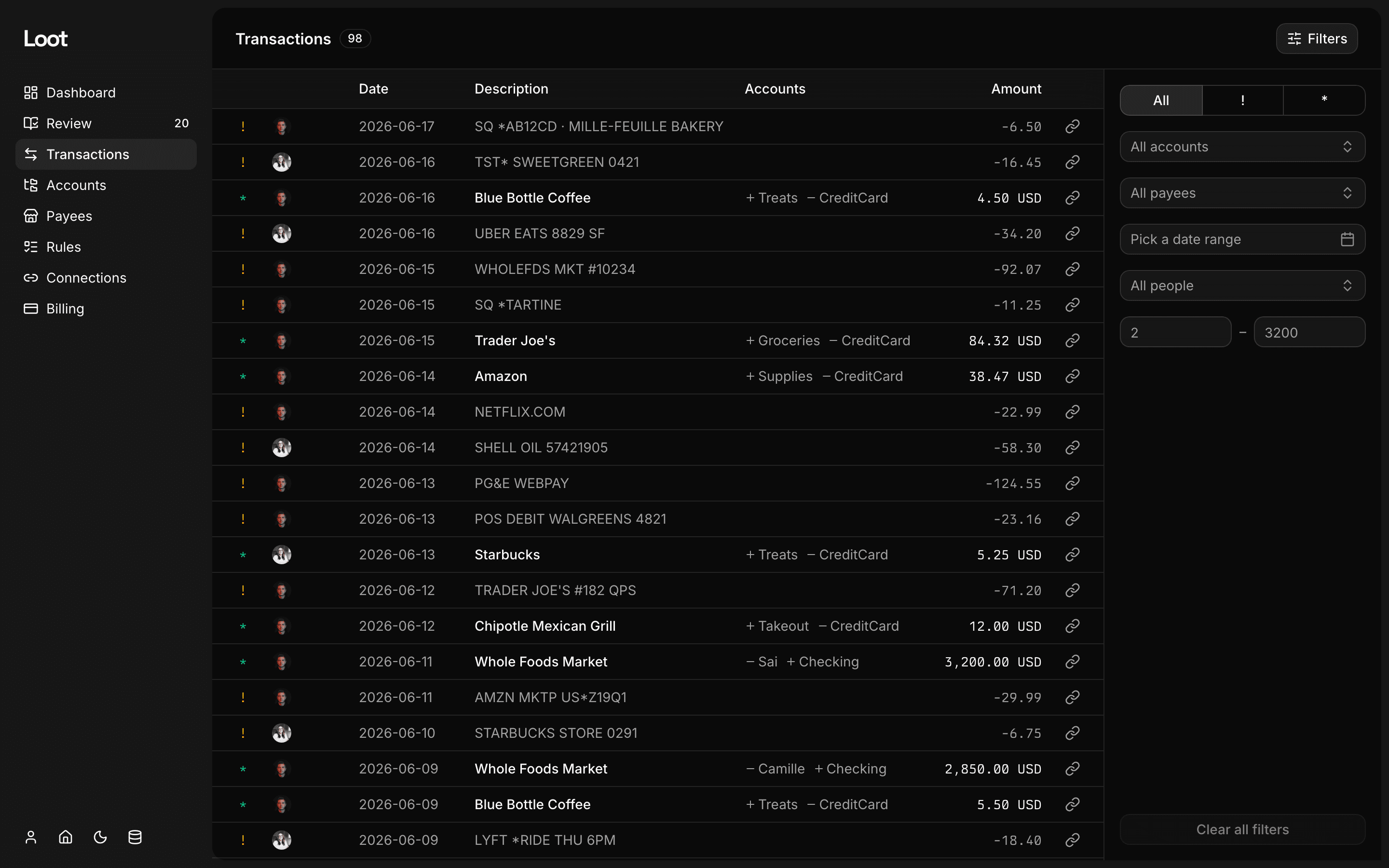Image resolution: width=1389 pixels, height=868 pixels.
Task: Open Payees from sidebar
Action: [106, 216]
